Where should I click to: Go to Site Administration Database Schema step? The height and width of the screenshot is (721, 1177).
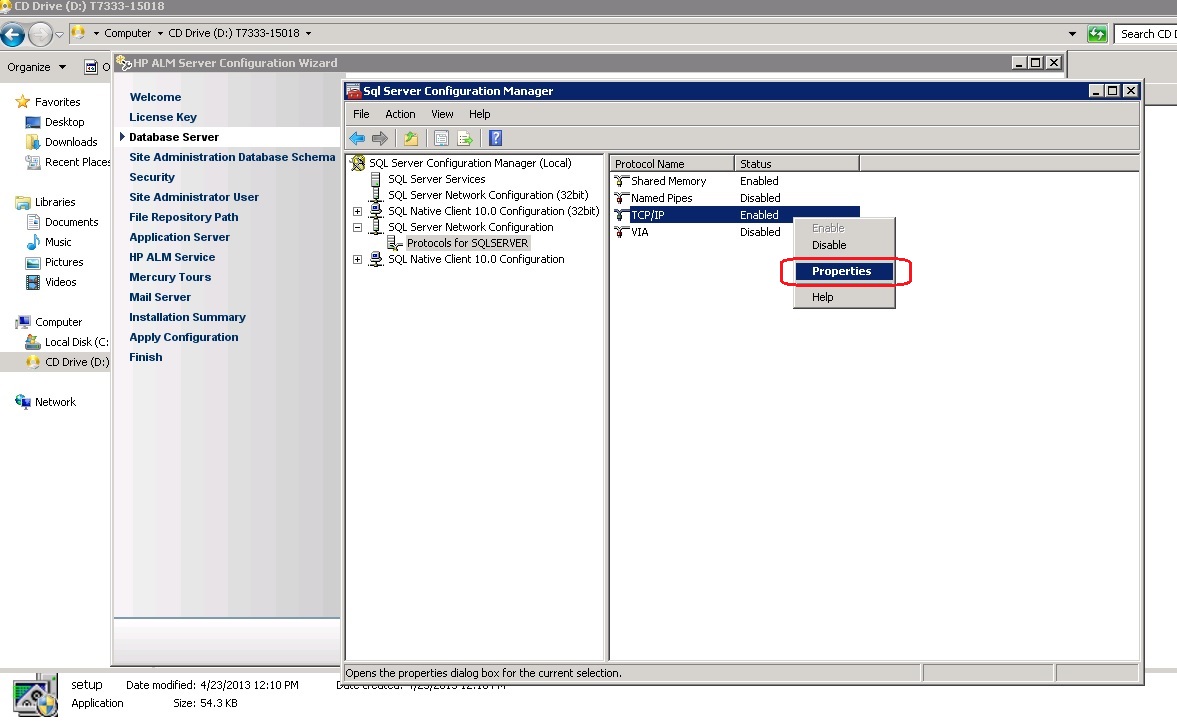click(232, 157)
